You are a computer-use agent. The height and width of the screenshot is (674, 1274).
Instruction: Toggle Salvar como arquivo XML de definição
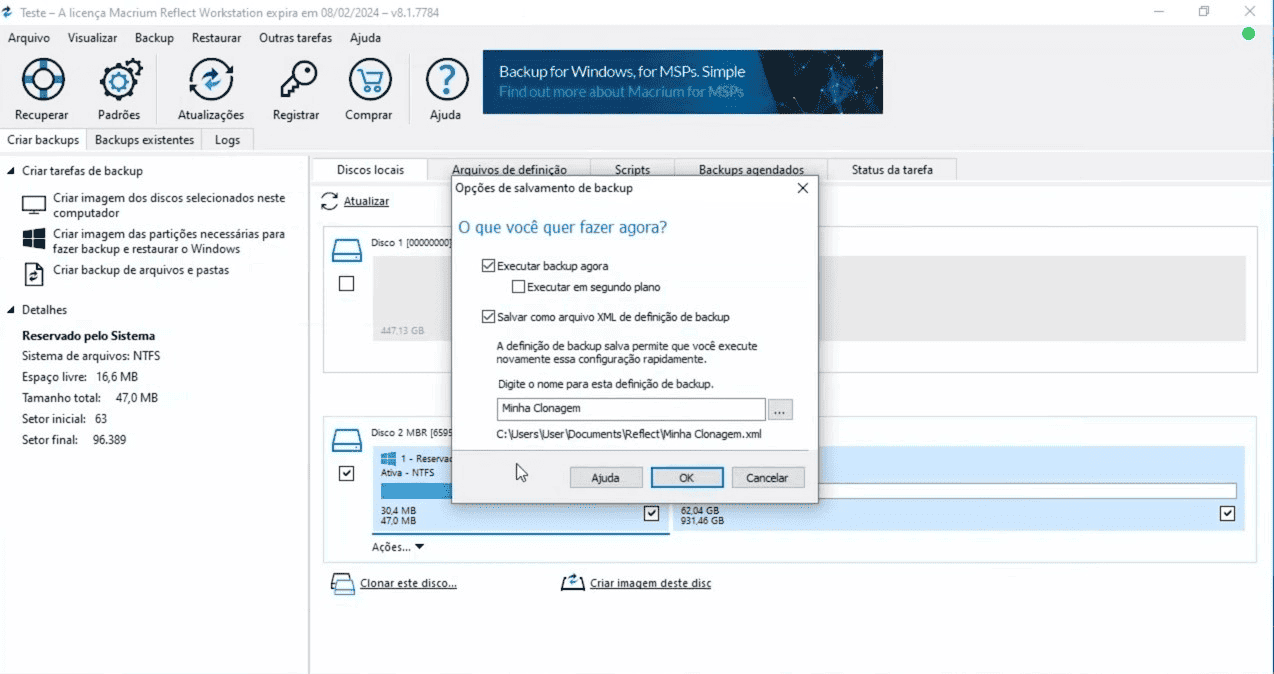point(488,317)
